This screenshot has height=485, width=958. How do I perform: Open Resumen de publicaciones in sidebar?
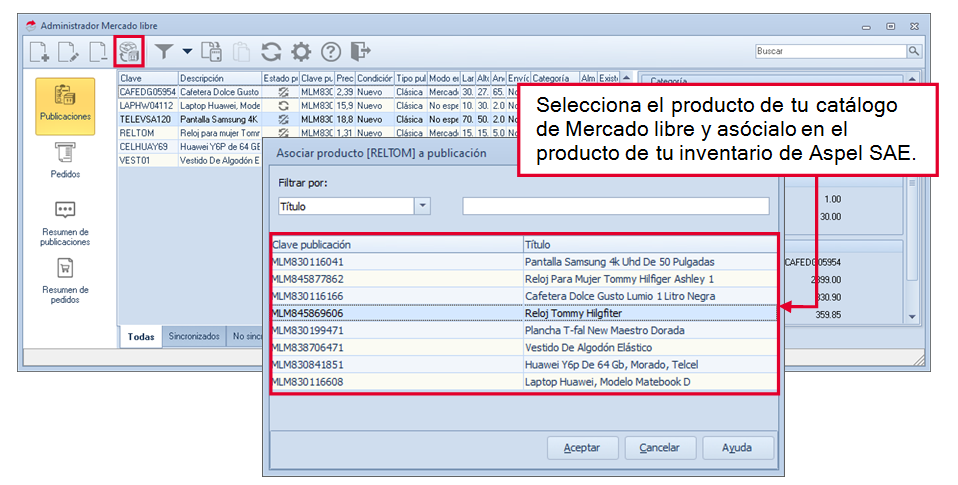tap(65, 223)
